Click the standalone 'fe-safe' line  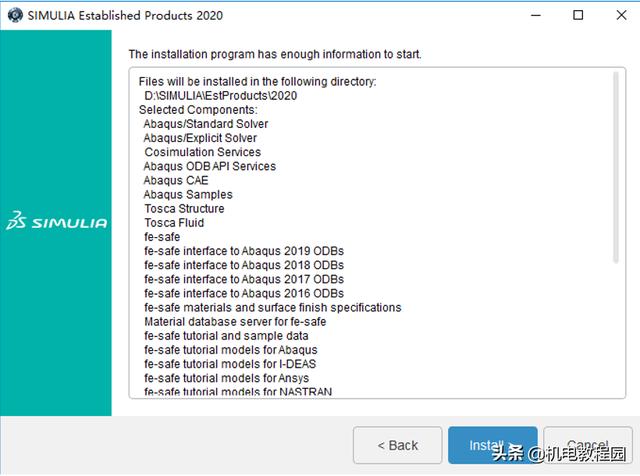click(162, 237)
